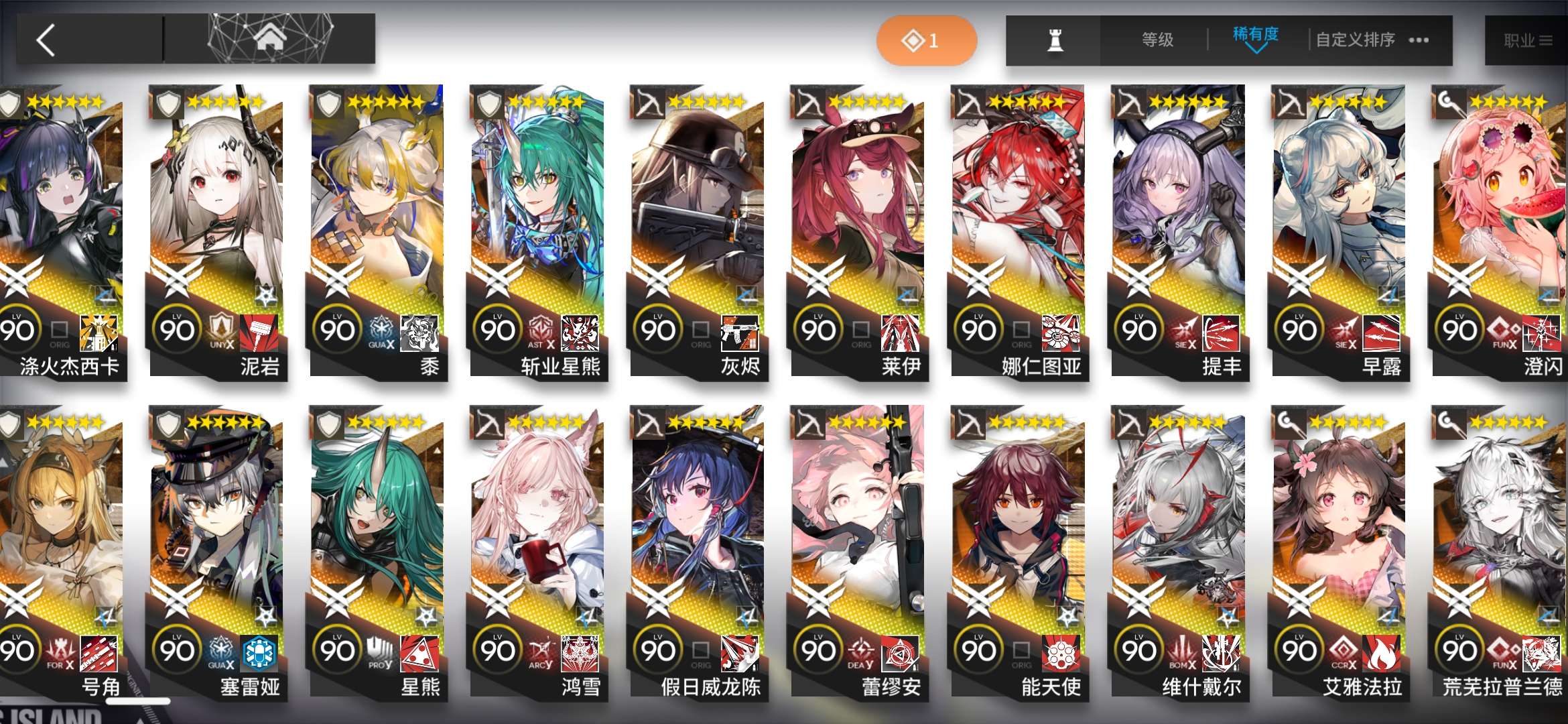The height and width of the screenshot is (724, 1568).
Task: Expand the 职业 class filter menu
Action: point(1527,41)
